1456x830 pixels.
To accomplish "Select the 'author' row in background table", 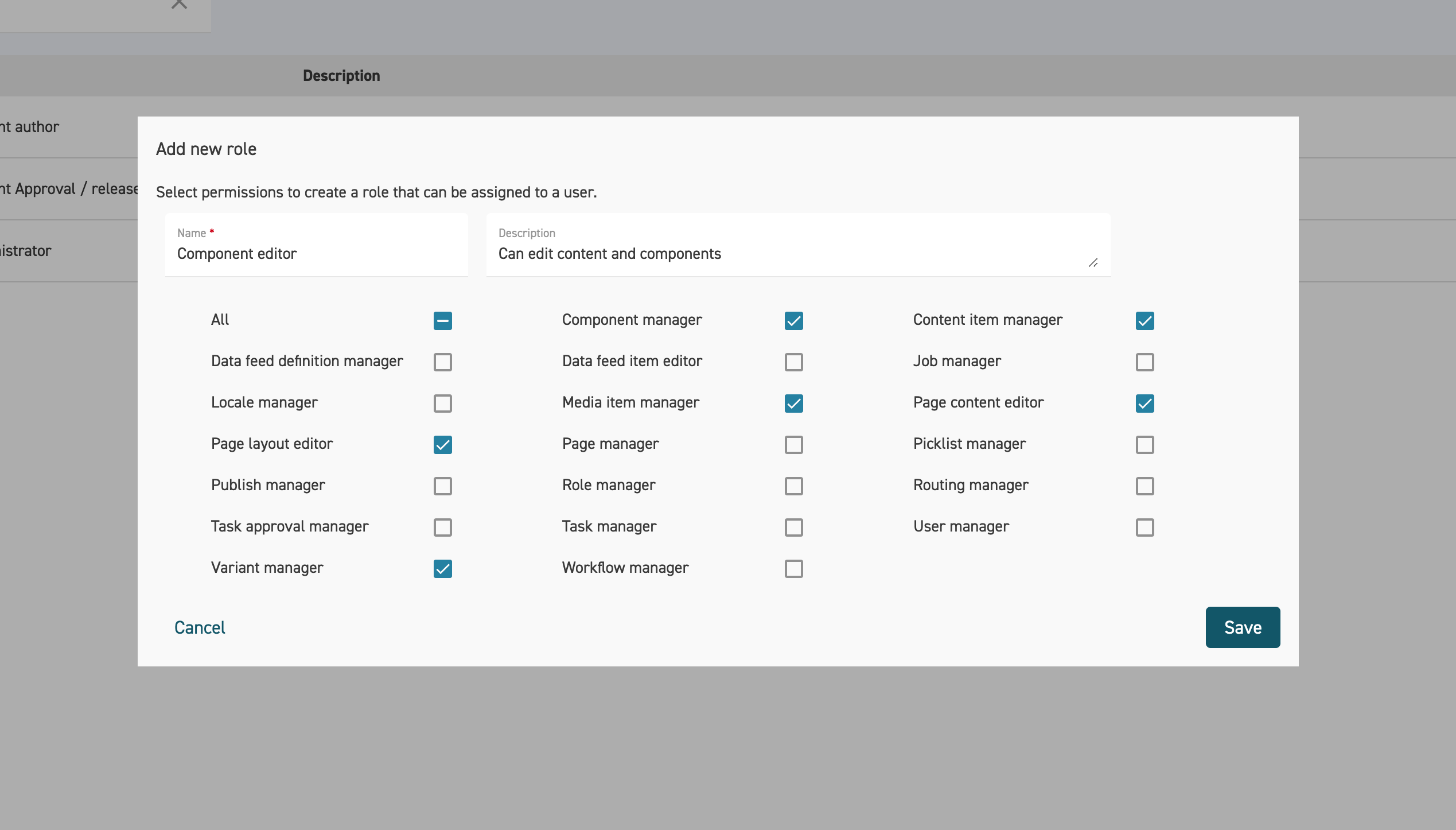I will 69,127.
